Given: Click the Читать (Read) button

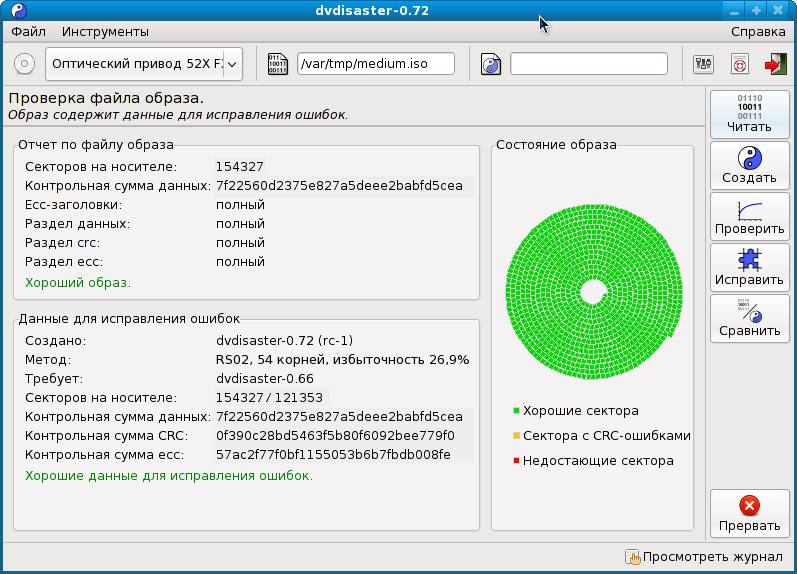Looking at the screenshot, I should click(749, 114).
